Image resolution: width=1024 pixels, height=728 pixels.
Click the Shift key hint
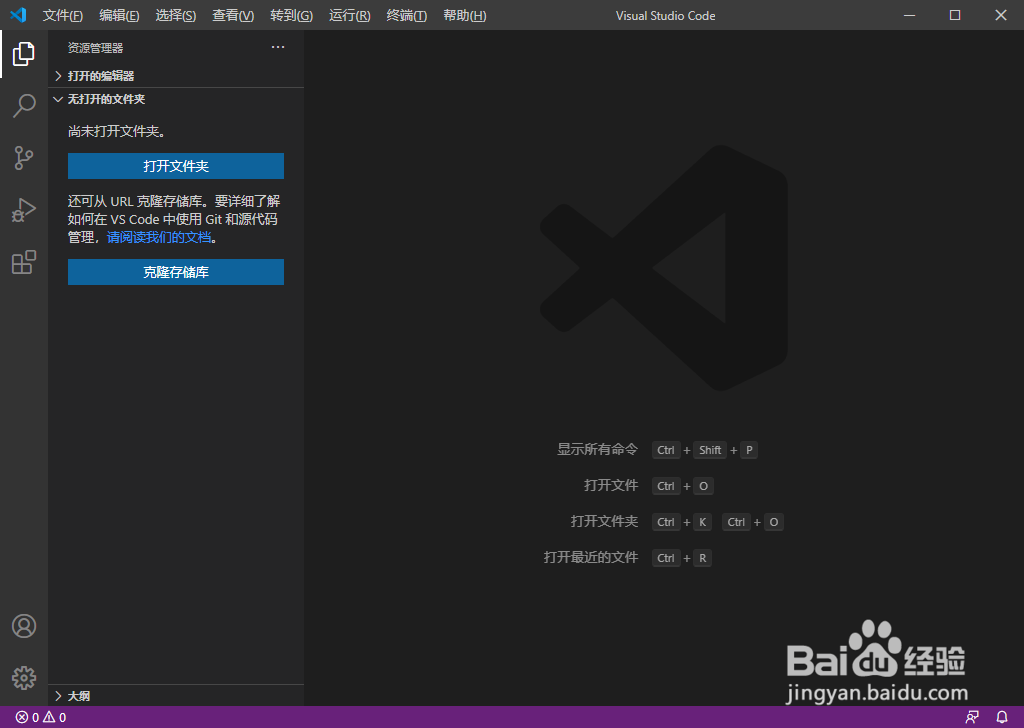click(710, 450)
